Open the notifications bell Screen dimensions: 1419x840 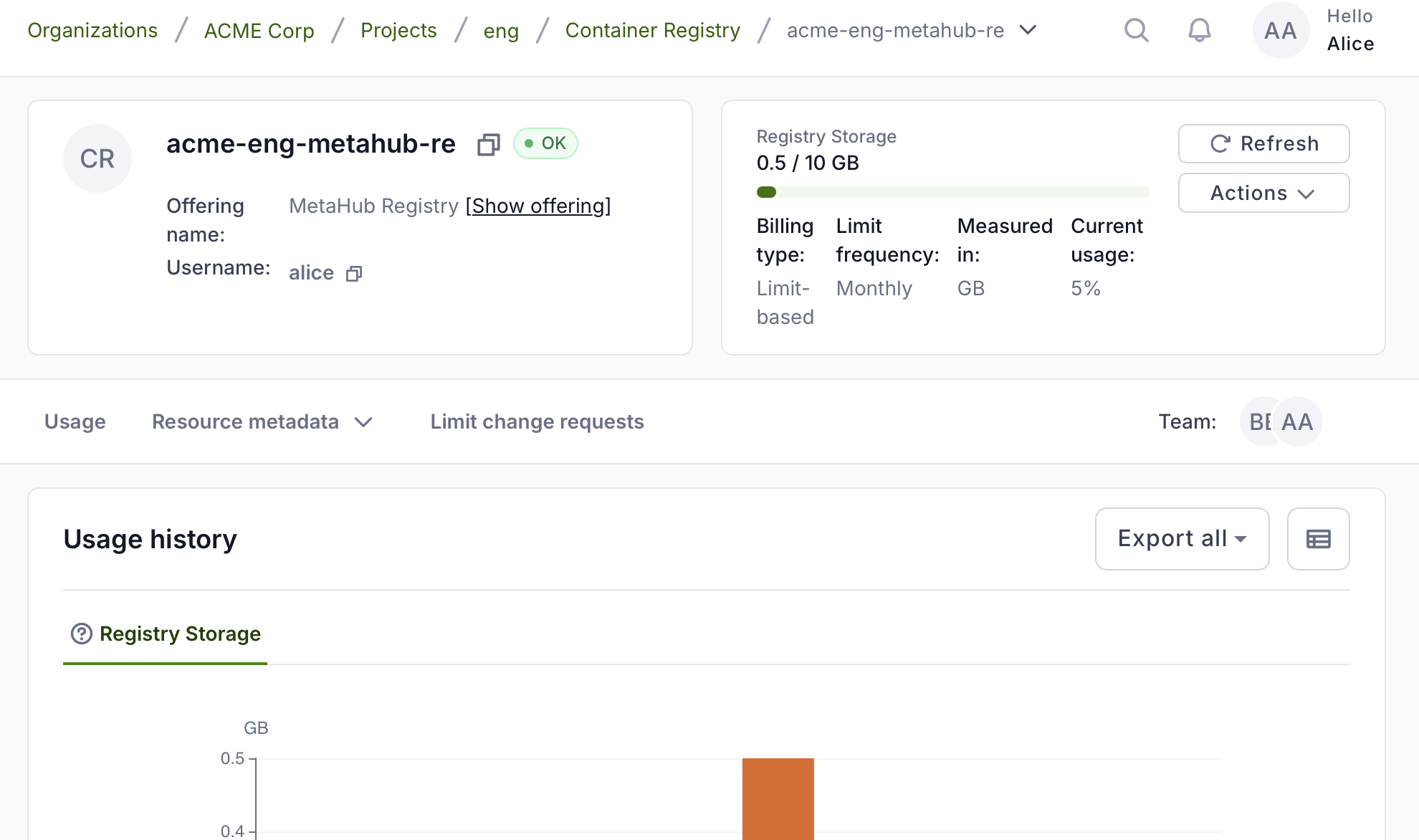1200,30
